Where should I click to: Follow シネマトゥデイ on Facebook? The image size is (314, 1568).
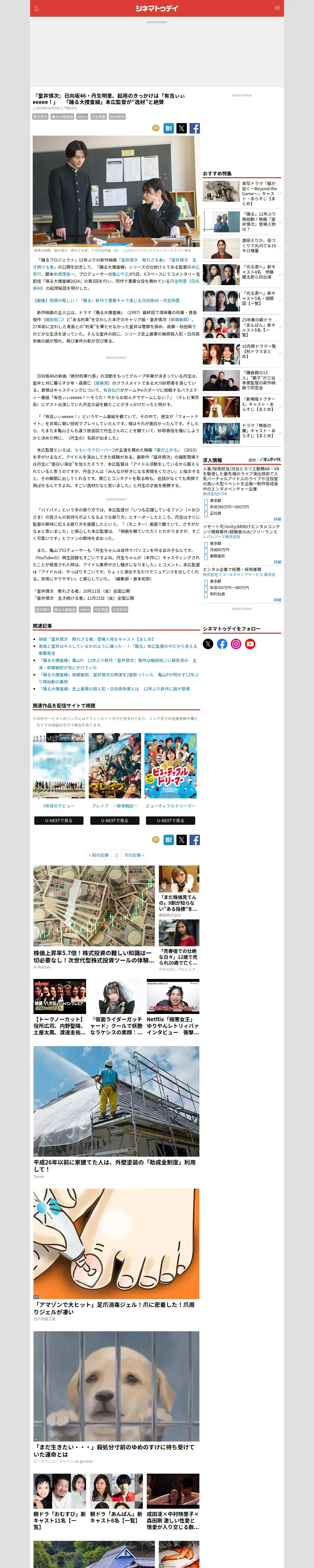pyautogui.click(x=222, y=643)
